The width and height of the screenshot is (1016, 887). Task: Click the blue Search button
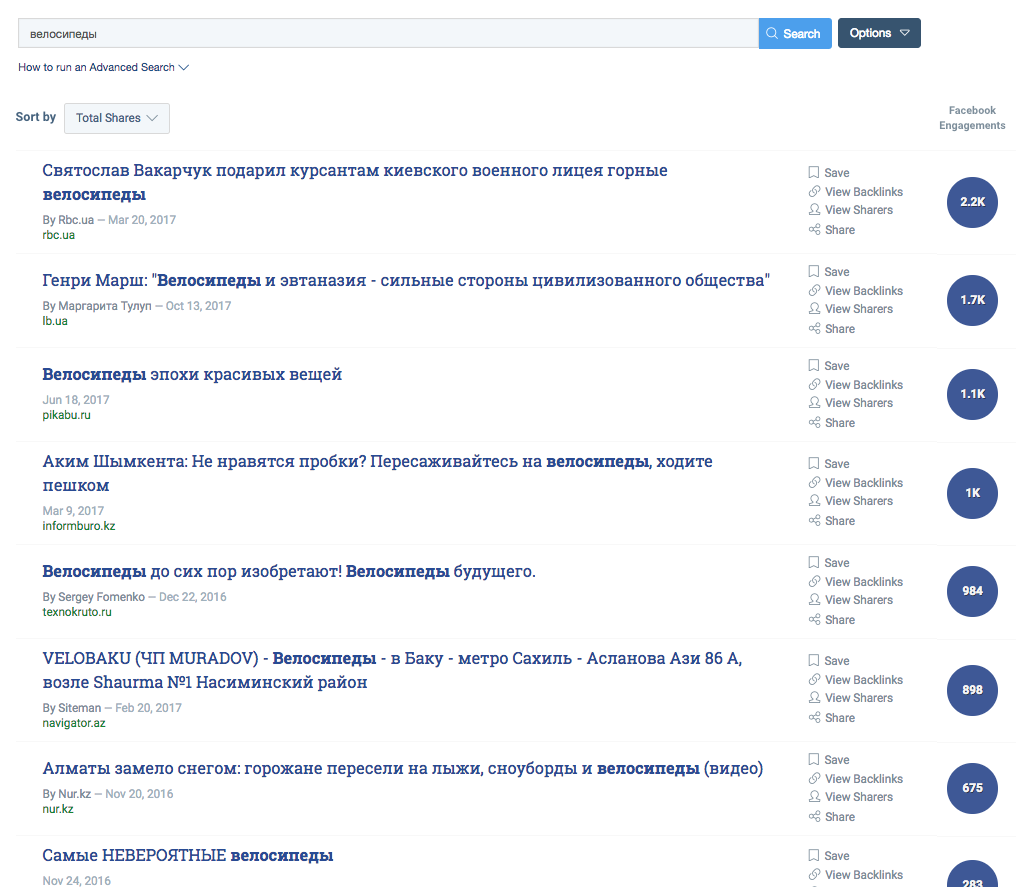point(795,33)
